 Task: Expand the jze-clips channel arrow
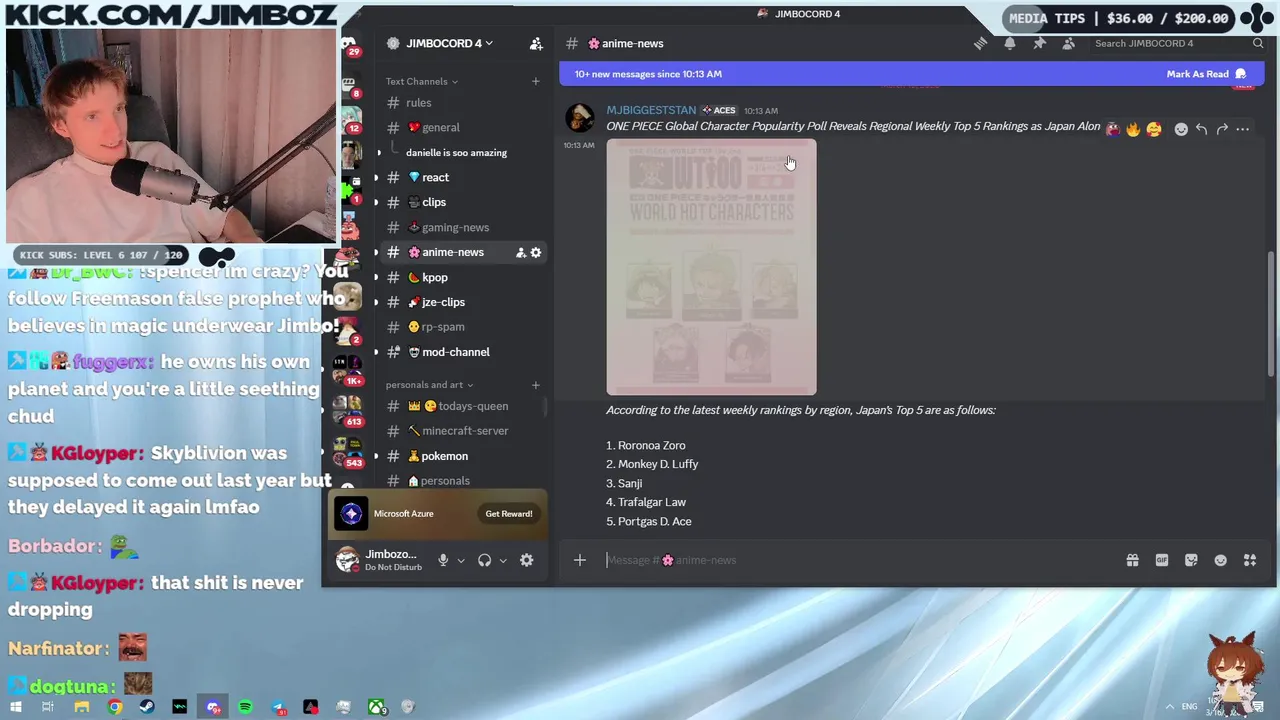pyautogui.click(x=377, y=302)
